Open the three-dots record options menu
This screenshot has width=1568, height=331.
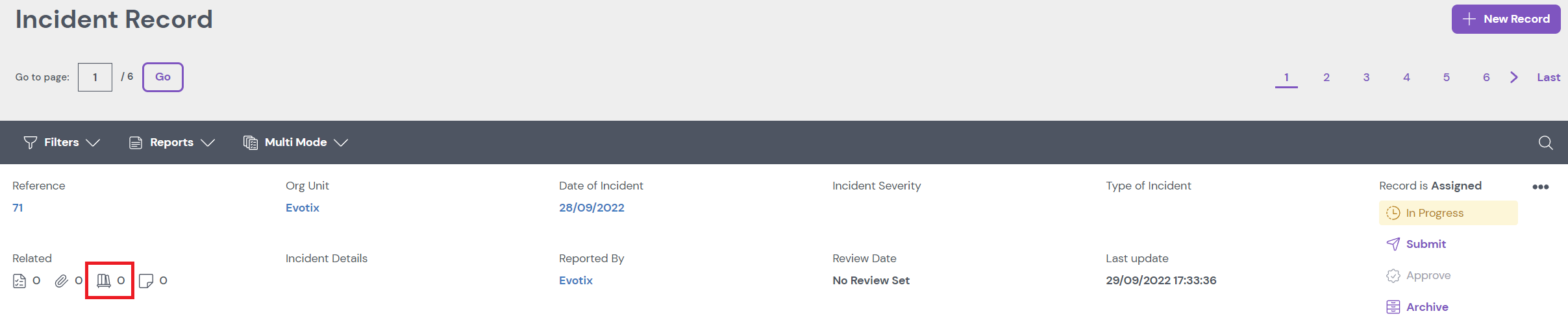coord(1540,187)
